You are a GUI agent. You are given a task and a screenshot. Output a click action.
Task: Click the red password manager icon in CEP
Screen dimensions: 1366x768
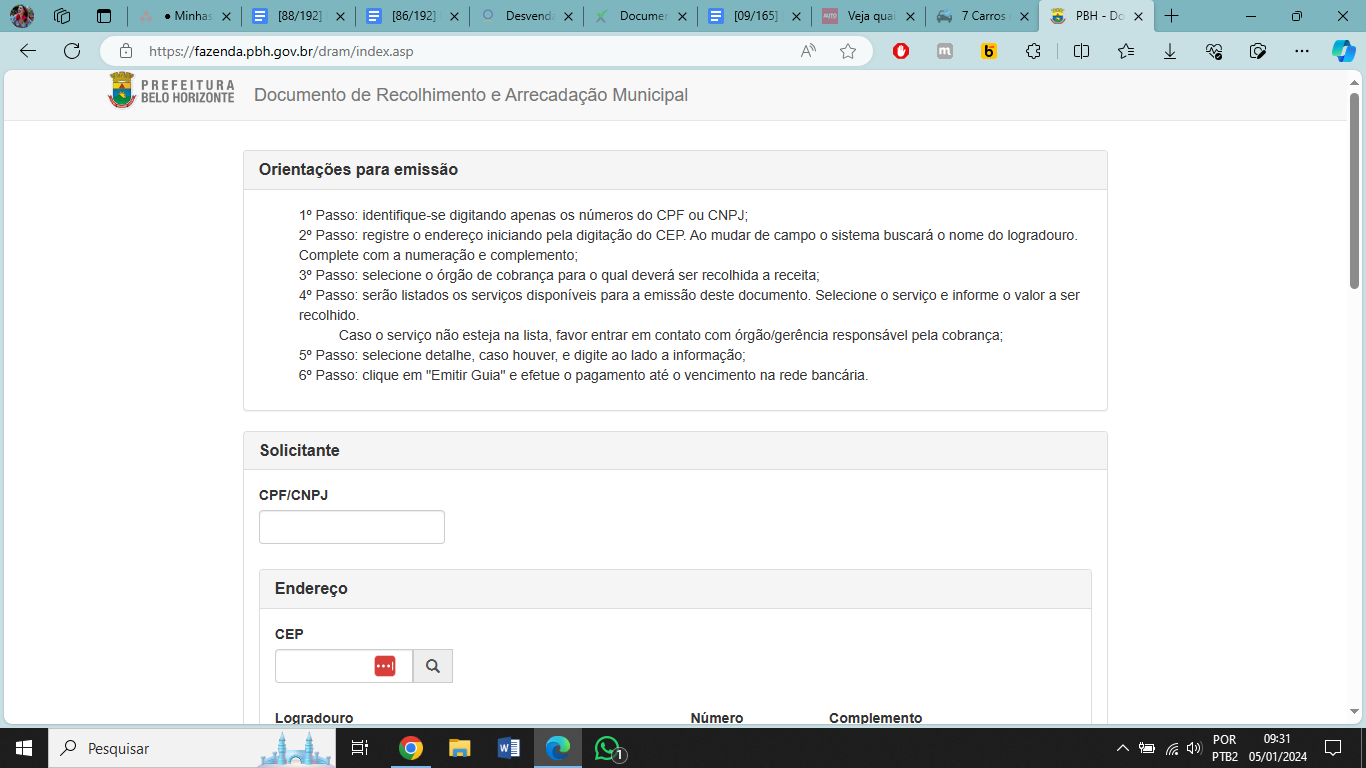coord(385,666)
